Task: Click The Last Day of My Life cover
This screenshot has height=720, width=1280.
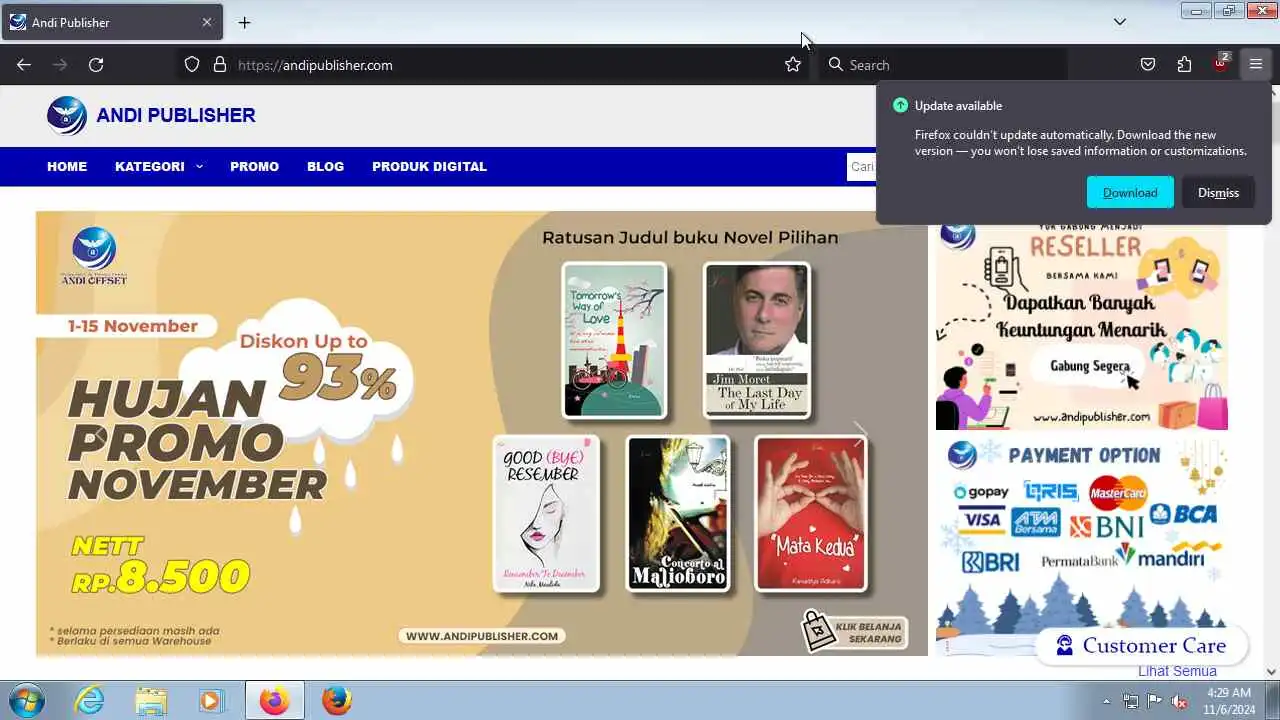Action: coord(757,340)
